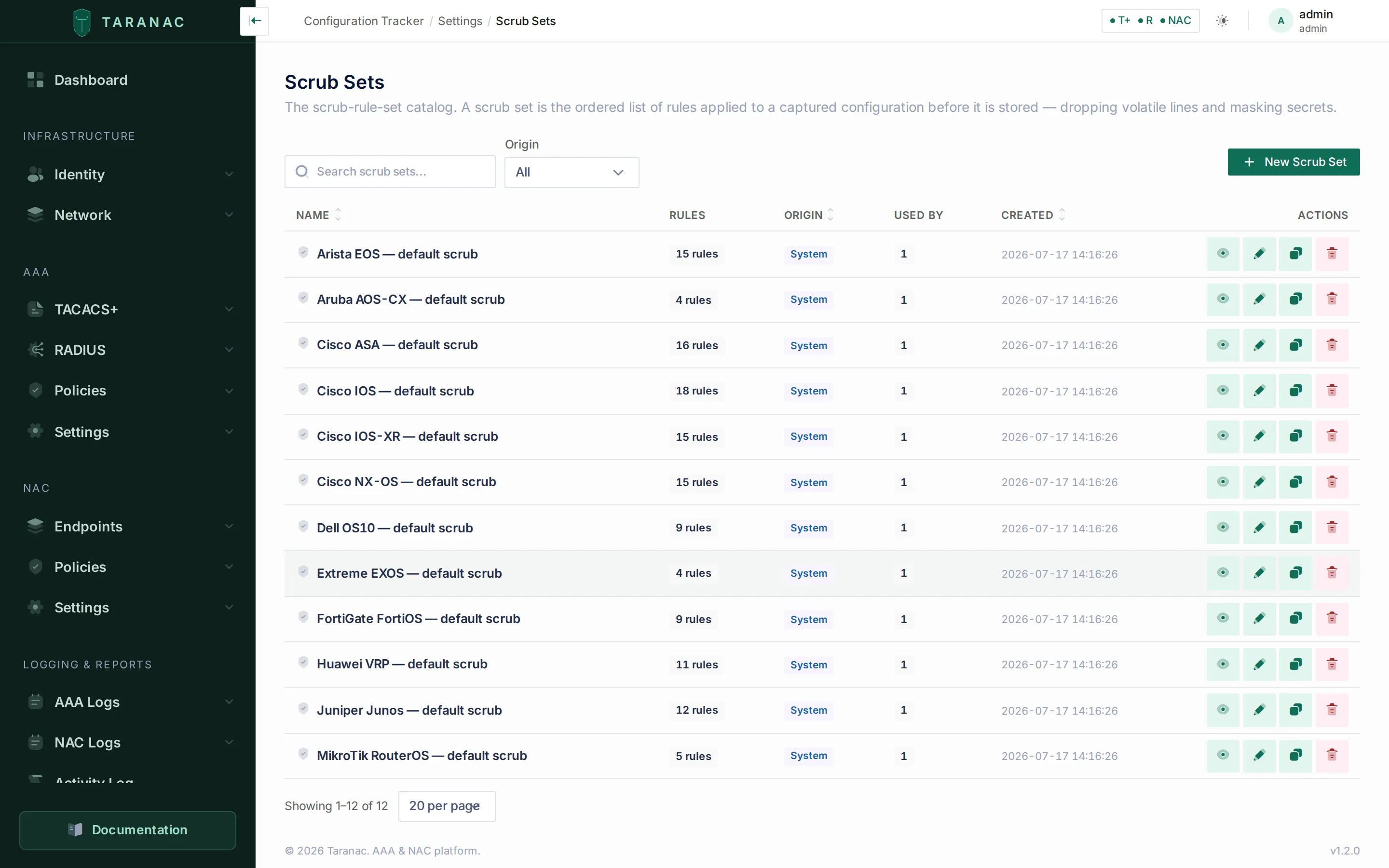Screen dimensions: 1389x868
Task: View the Cisco NX-OS default scrub
Action: point(1223,482)
